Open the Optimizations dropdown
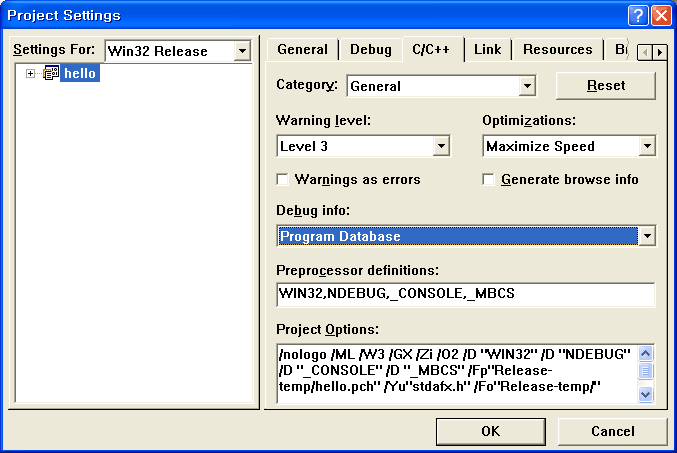This screenshot has width=677, height=453. [x=646, y=146]
